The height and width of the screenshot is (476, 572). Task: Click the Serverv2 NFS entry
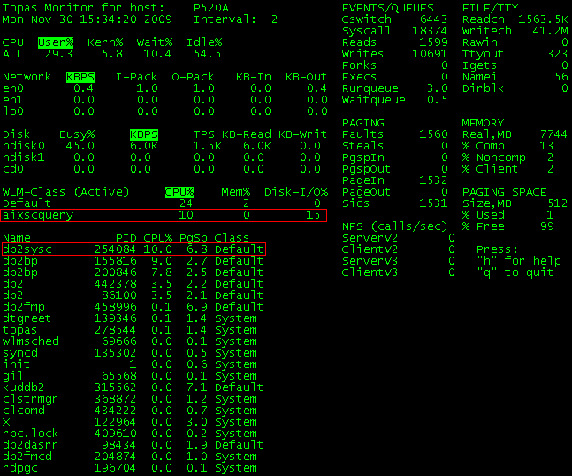click(398, 238)
